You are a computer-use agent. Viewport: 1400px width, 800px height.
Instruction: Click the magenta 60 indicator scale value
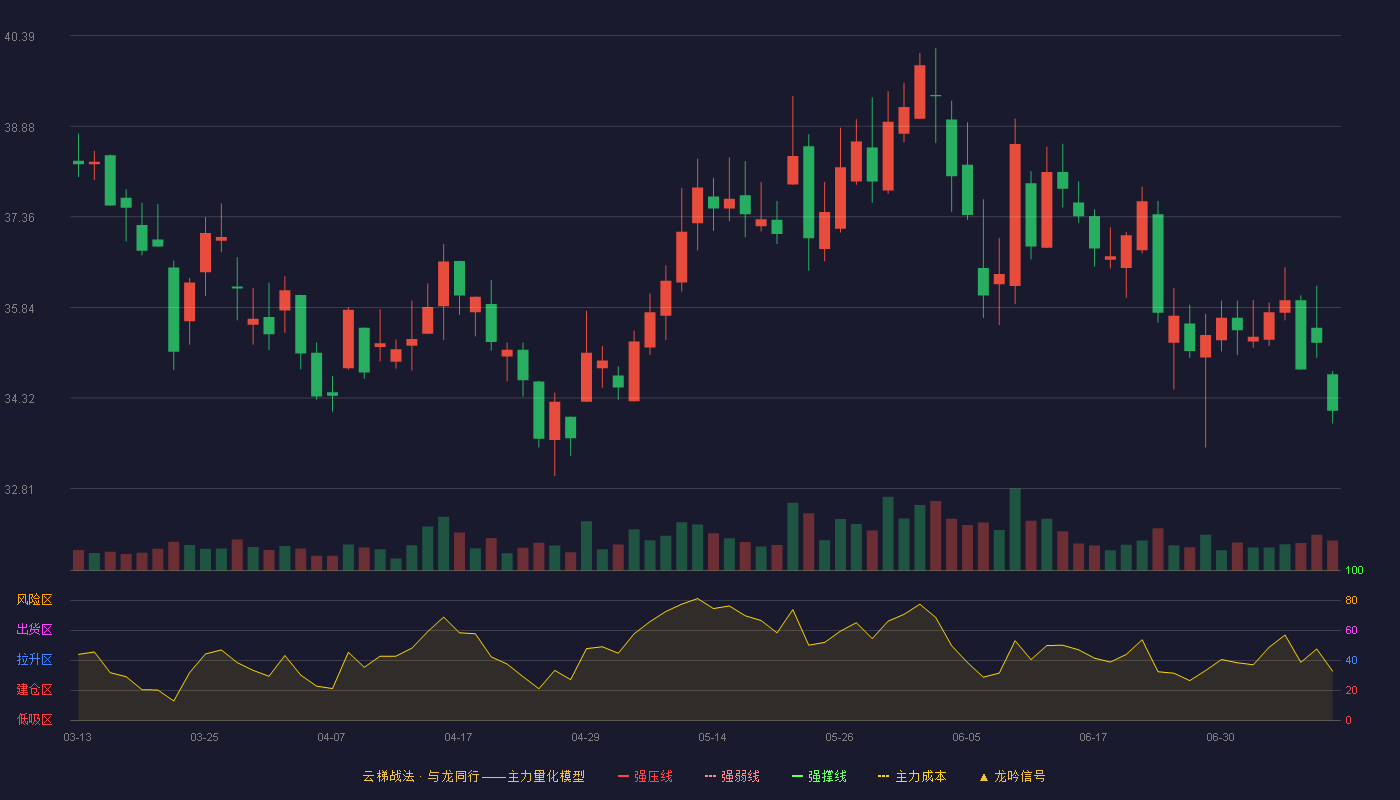1351,630
